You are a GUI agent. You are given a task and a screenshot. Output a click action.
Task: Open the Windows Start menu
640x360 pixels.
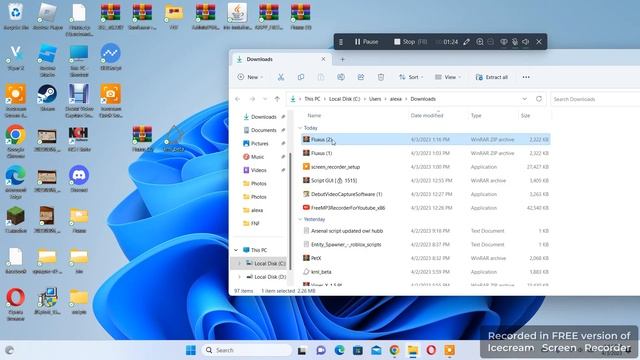click(x=191, y=350)
